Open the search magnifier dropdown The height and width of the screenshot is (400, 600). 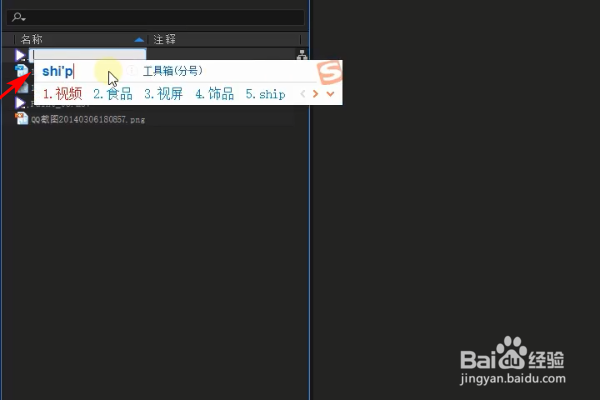[18, 17]
